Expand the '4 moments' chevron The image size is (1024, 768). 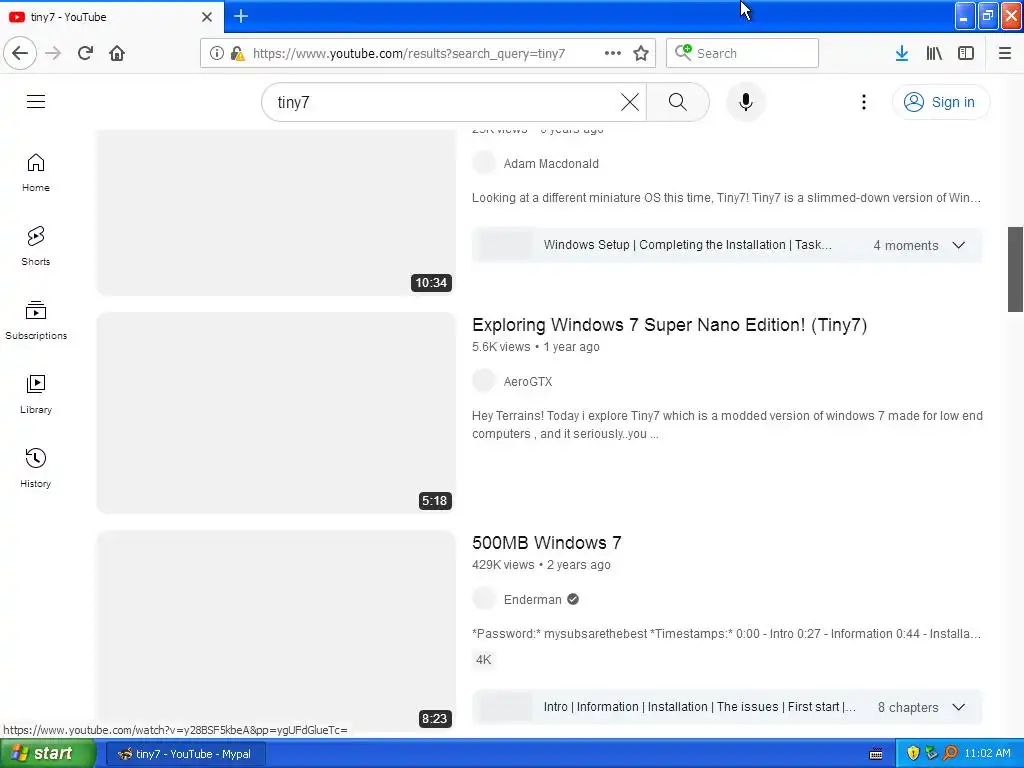(x=958, y=246)
